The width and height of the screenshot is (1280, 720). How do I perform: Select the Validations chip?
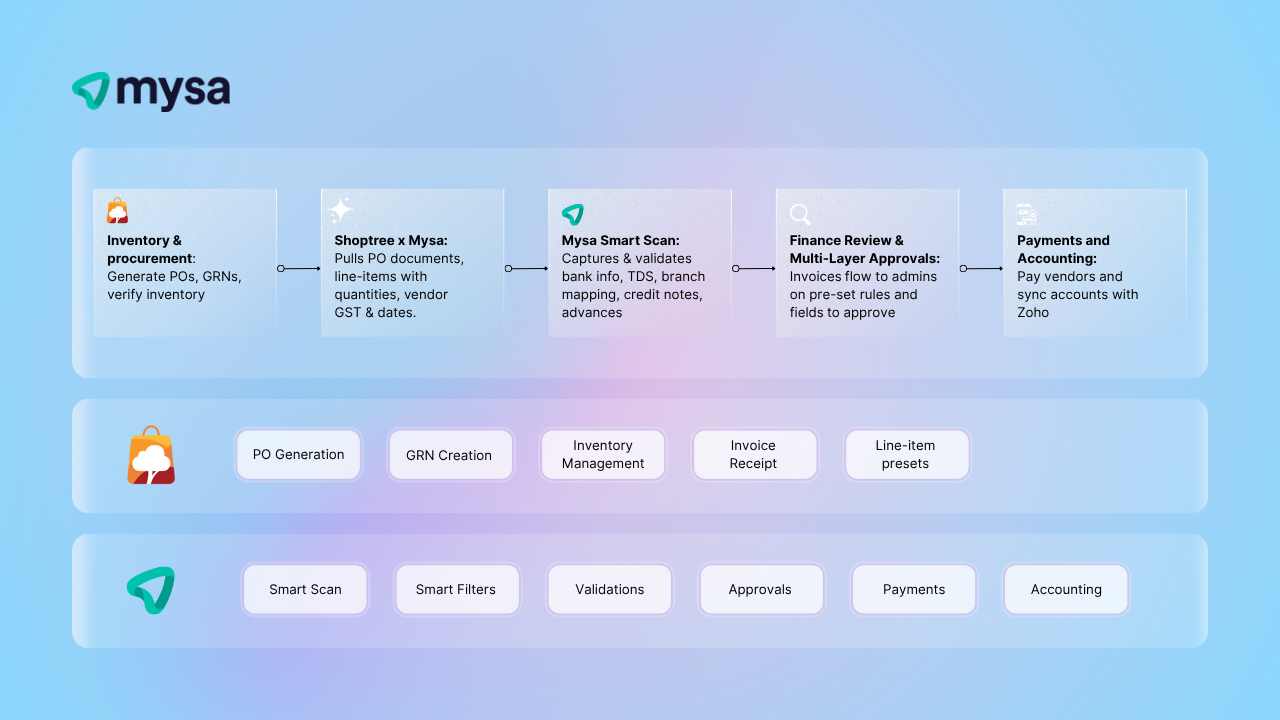tap(610, 589)
